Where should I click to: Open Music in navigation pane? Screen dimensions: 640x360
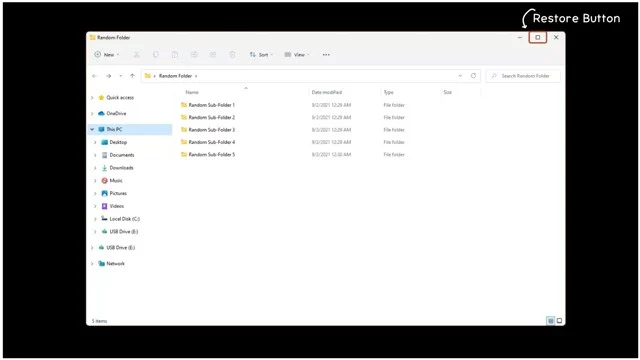tap(116, 180)
